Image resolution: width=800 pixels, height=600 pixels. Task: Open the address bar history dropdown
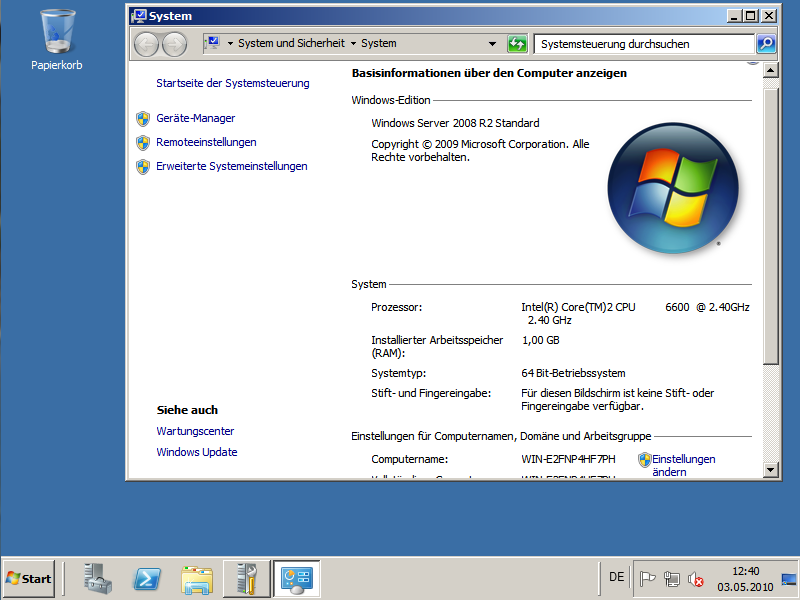coord(492,44)
